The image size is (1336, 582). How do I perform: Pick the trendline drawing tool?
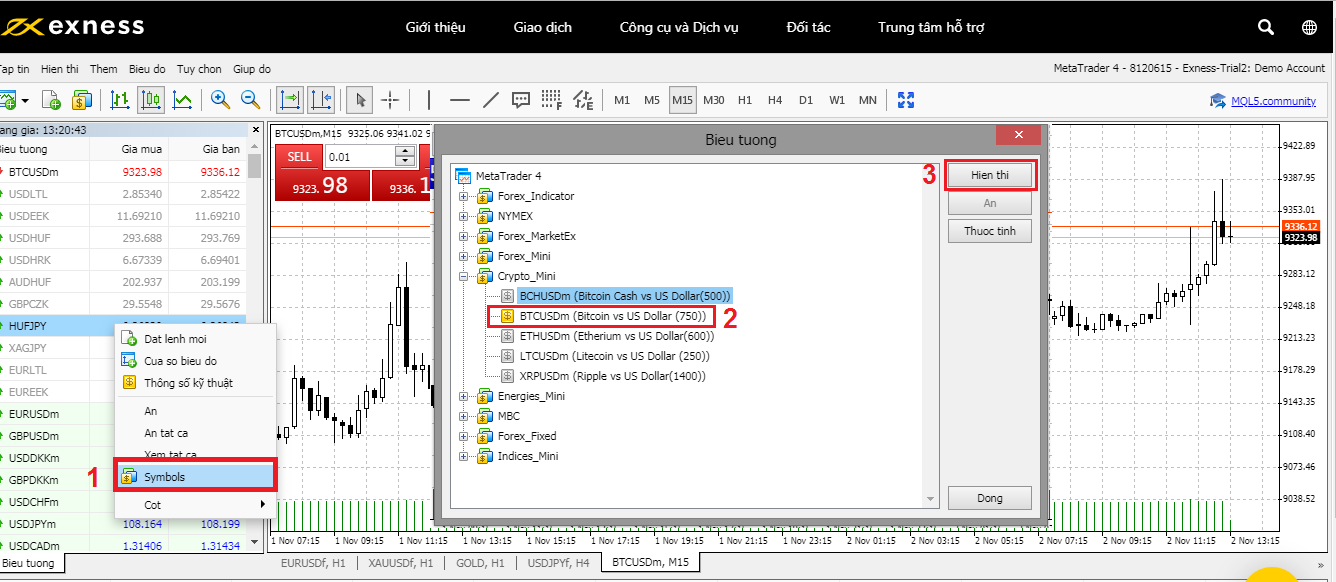[x=491, y=100]
